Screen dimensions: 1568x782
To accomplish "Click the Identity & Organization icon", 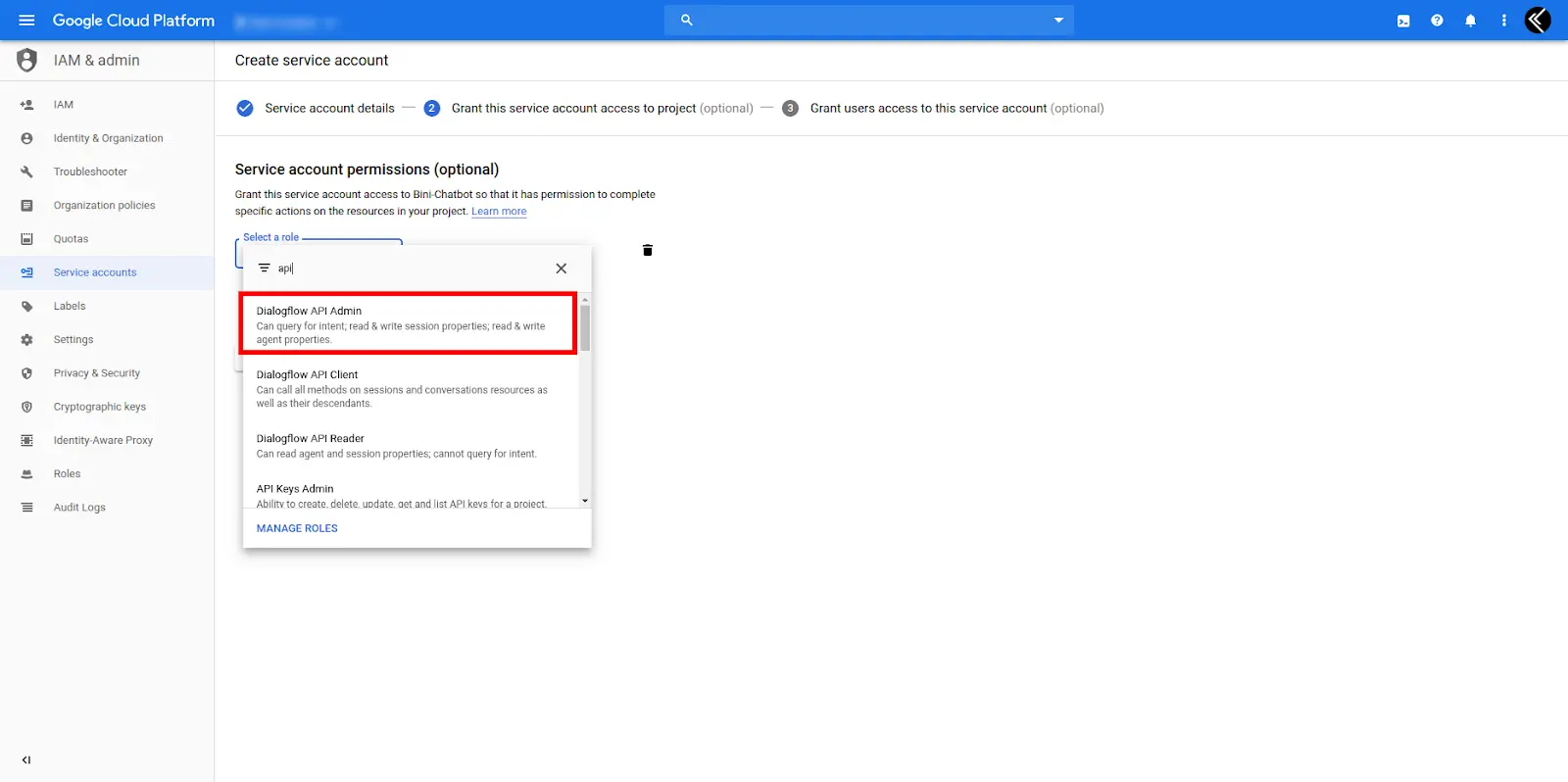I will click(x=26, y=138).
